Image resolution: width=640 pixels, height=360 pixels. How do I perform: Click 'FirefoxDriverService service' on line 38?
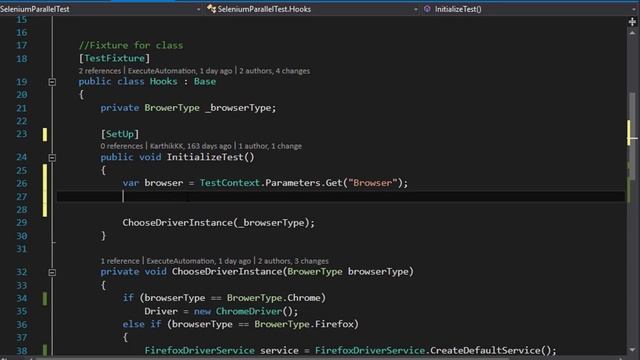[x=222, y=351]
